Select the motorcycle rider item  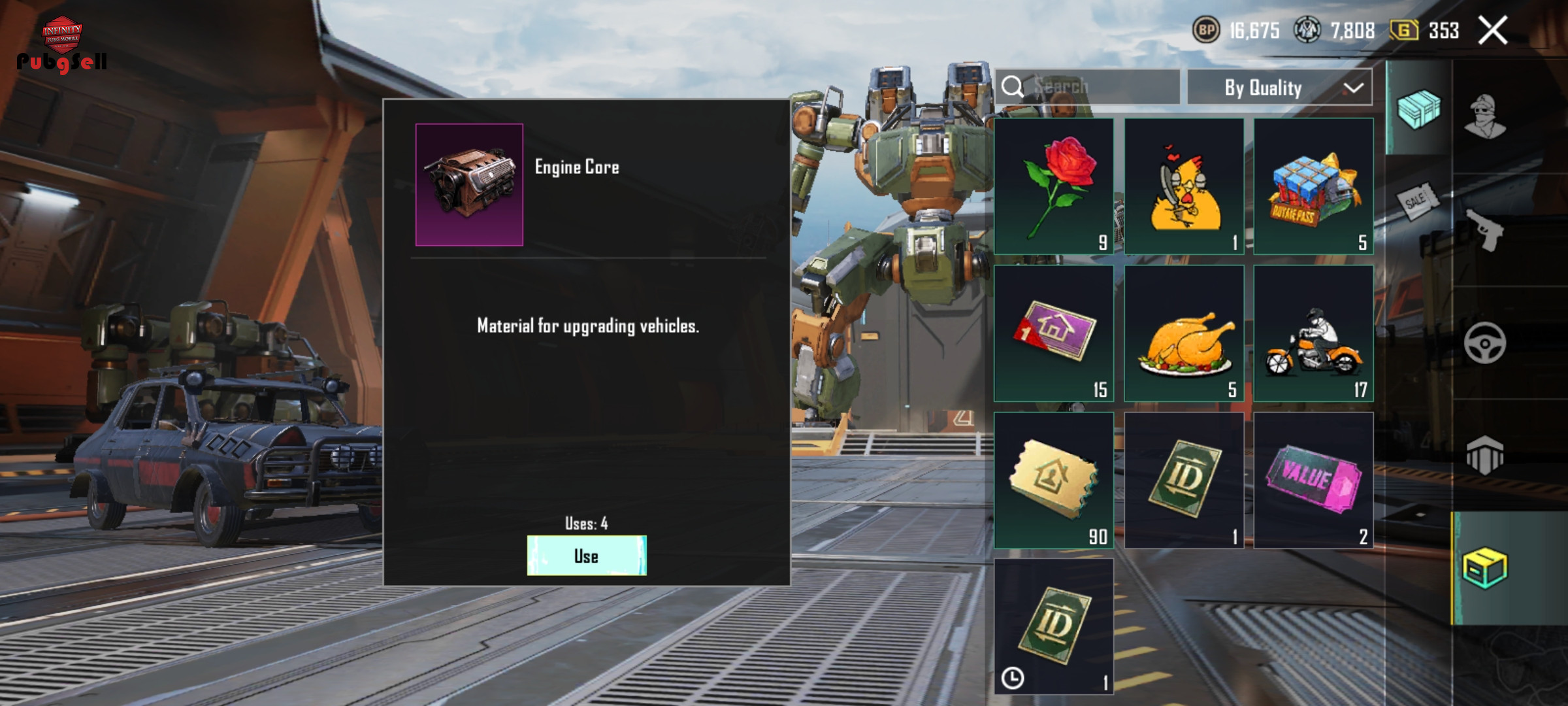pos(1314,333)
